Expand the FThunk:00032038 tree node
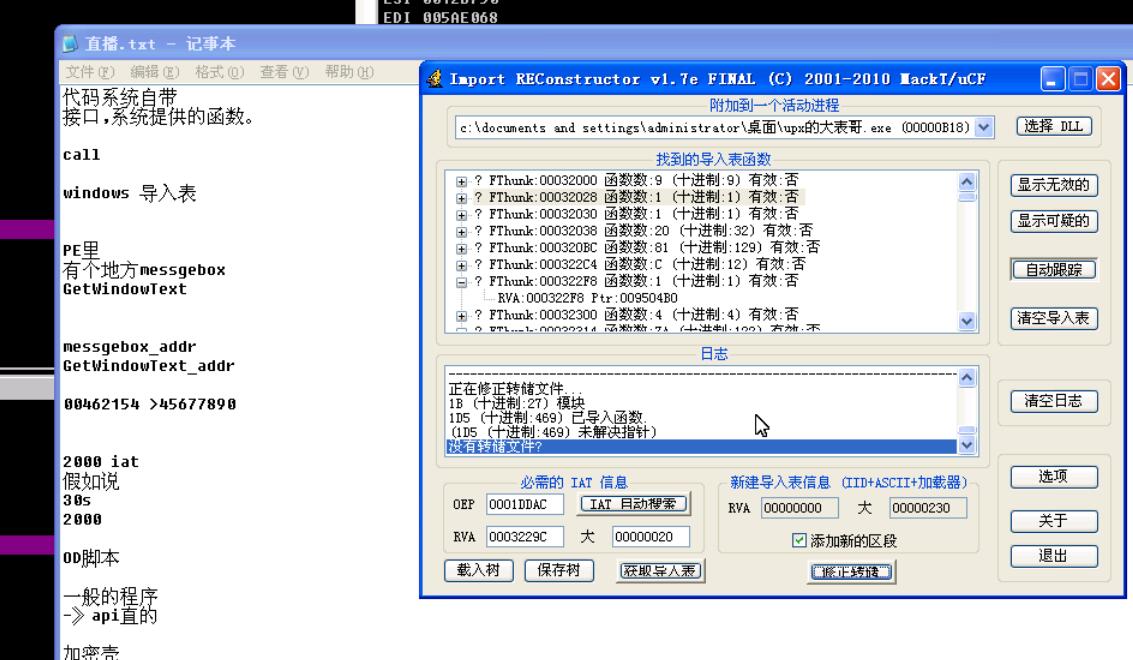 (x=461, y=232)
